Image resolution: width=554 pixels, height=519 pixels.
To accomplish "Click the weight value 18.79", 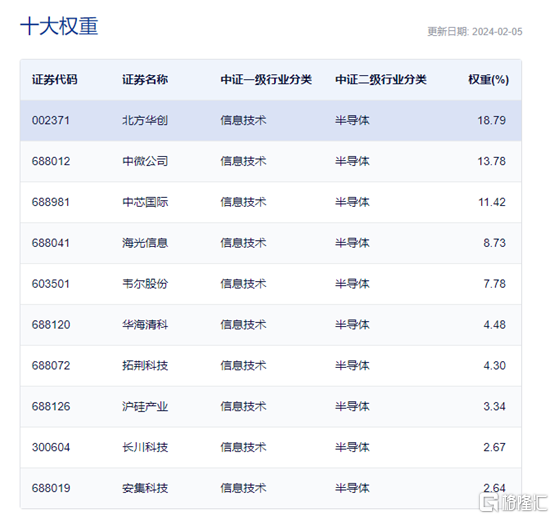I will 491,120.
